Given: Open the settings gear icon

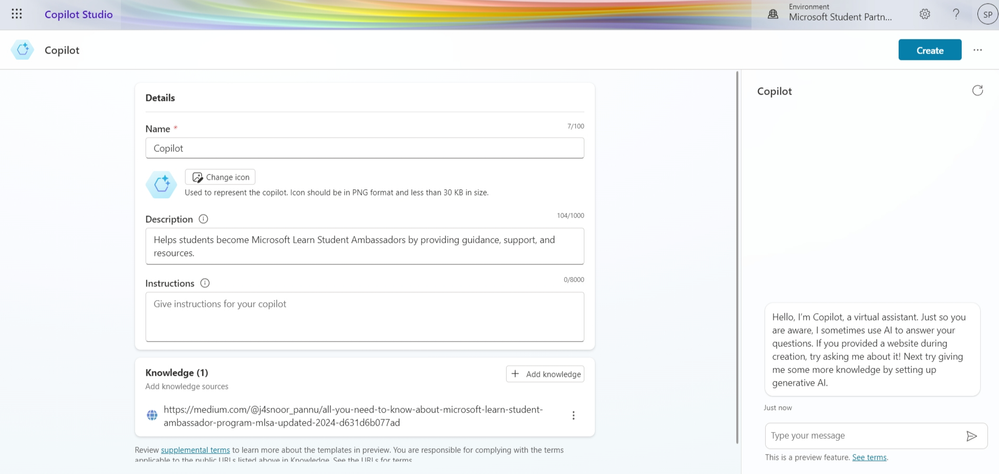Looking at the screenshot, I should [x=924, y=14].
